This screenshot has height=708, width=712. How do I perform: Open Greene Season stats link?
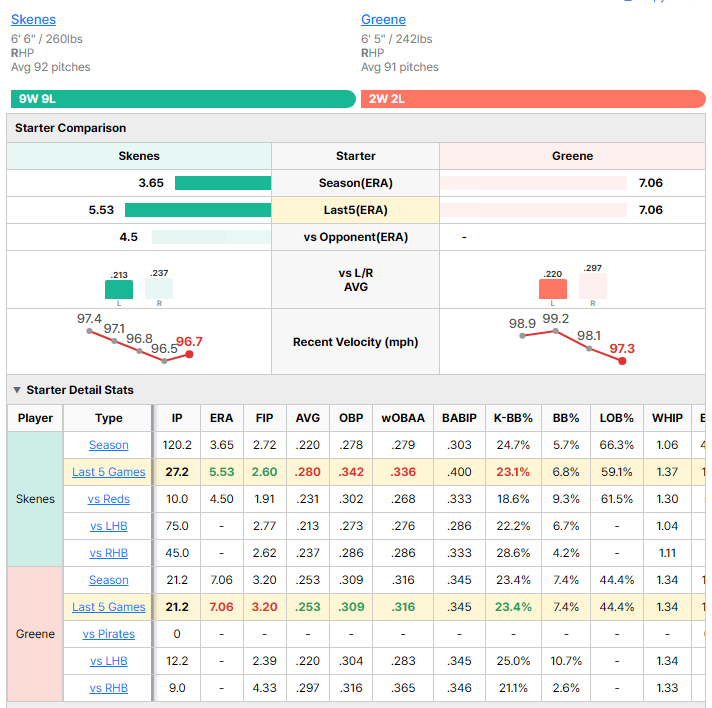[x=109, y=580]
